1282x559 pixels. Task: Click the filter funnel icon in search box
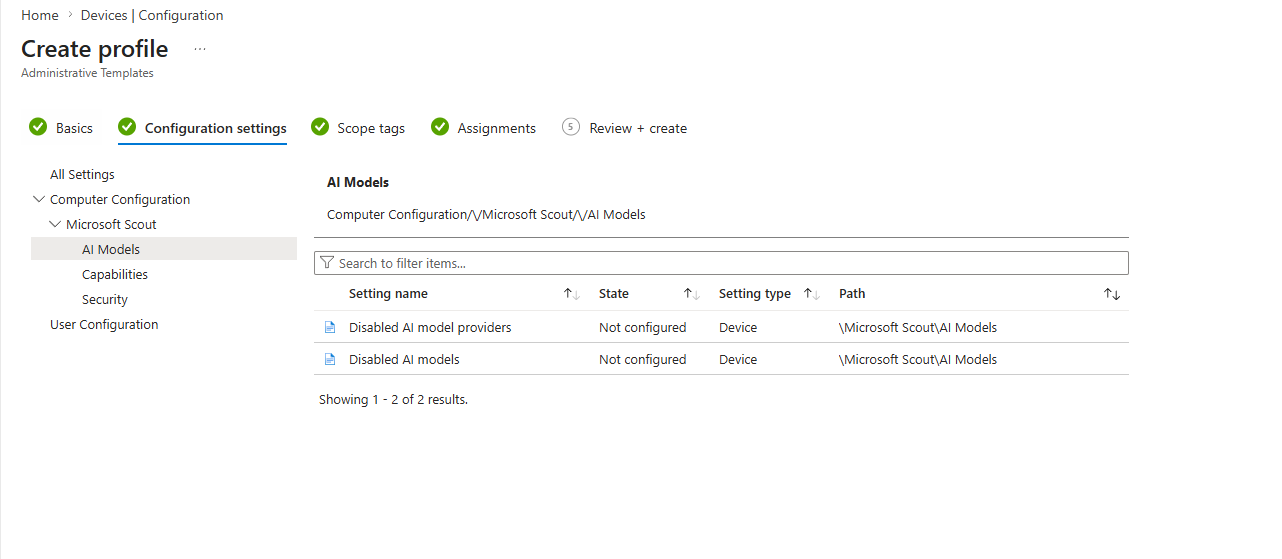click(x=326, y=263)
